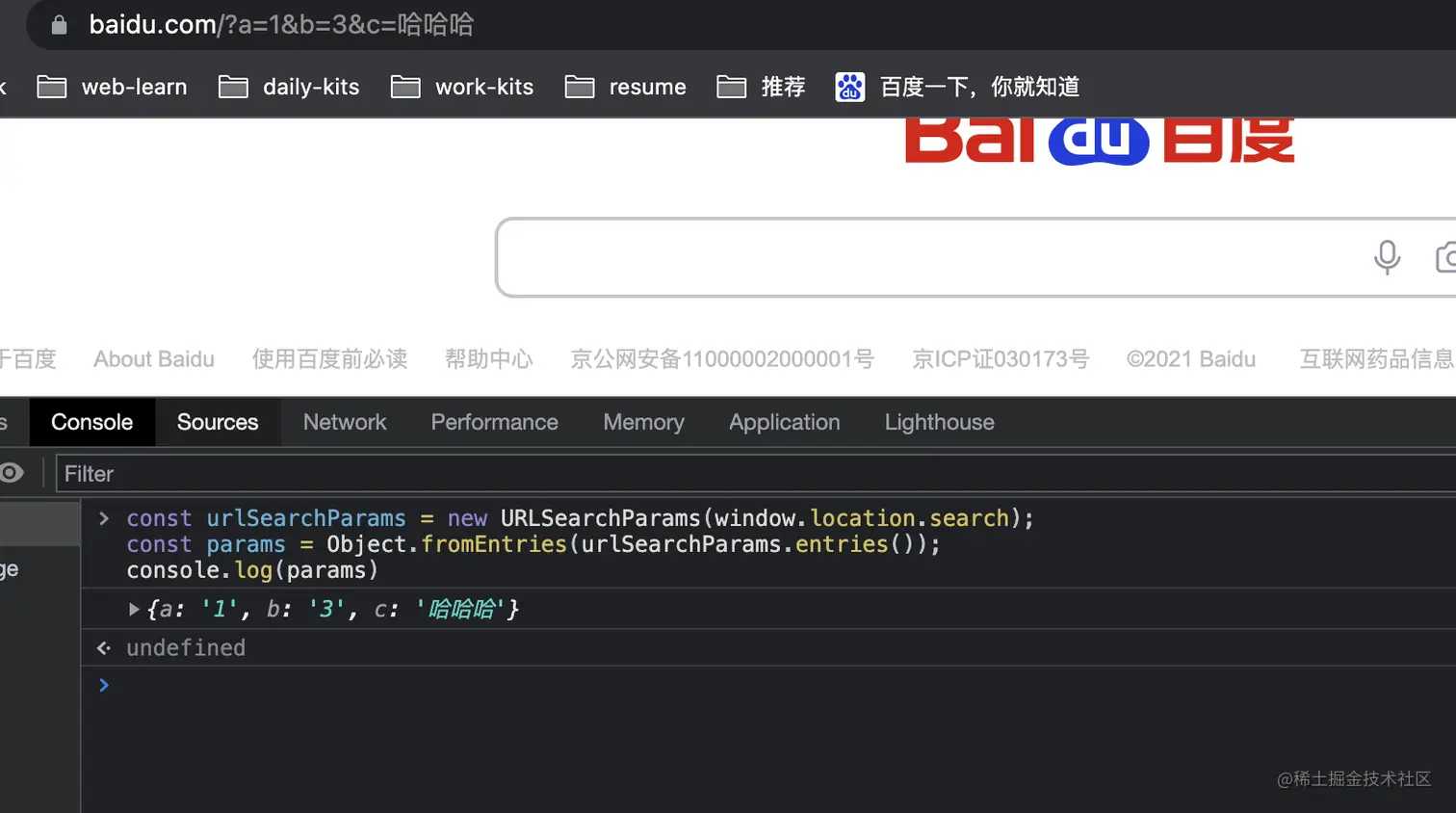Viewport: 1456px width, 813px height.
Task: Click the ©2021 Baidu footer text
Action: tap(1191, 359)
